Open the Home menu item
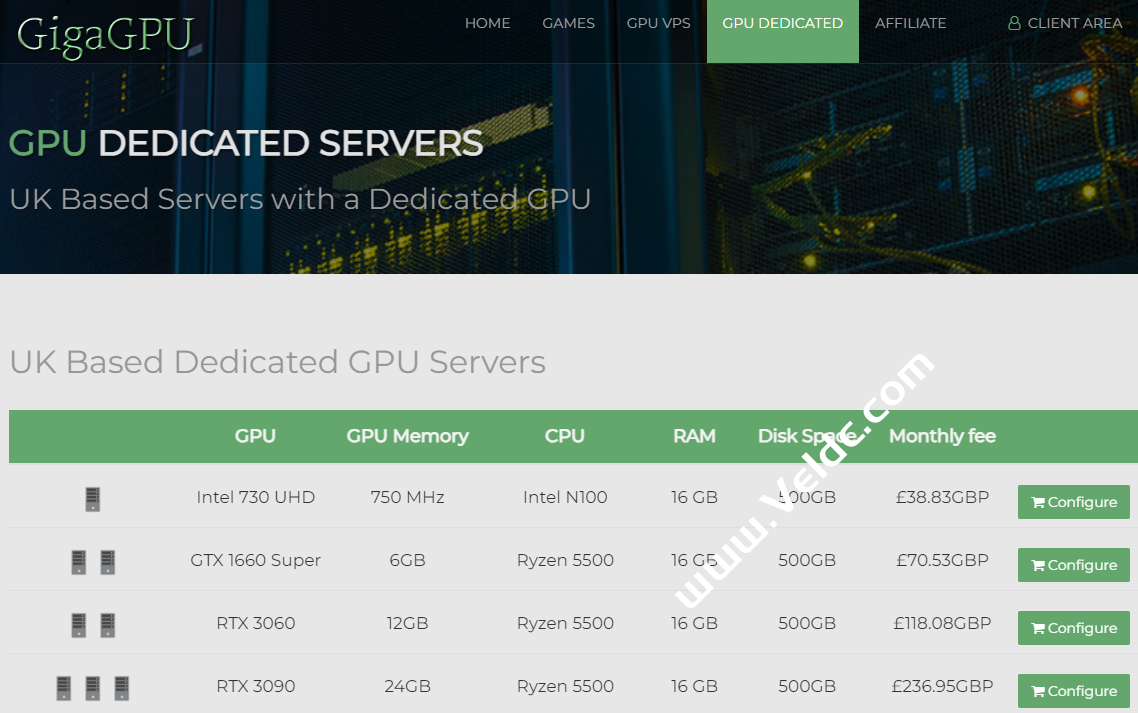Viewport: 1138px width, 713px height. click(x=487, y=23)
